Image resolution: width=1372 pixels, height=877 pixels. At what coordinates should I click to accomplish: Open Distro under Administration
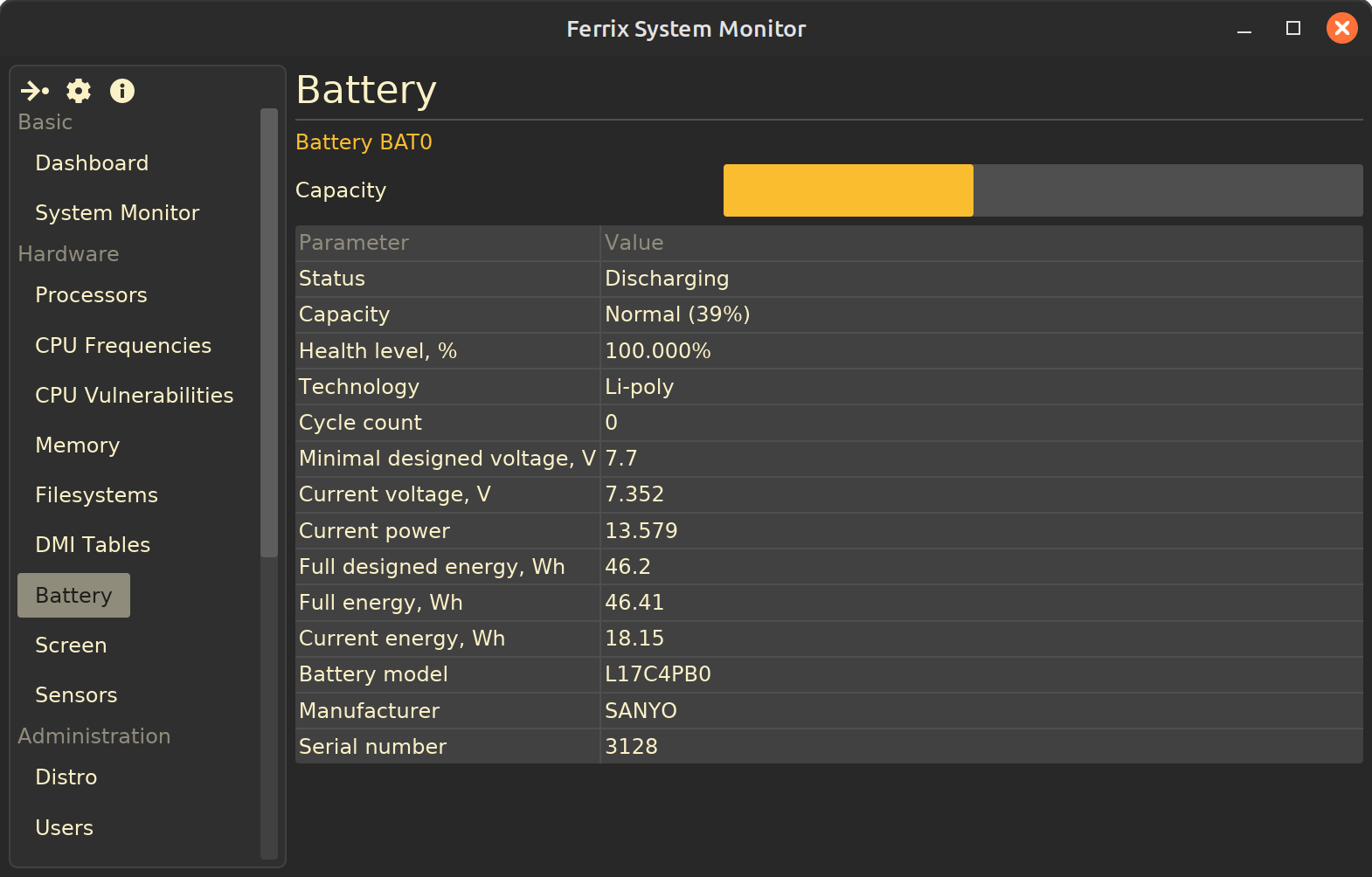tap(66, 777)
